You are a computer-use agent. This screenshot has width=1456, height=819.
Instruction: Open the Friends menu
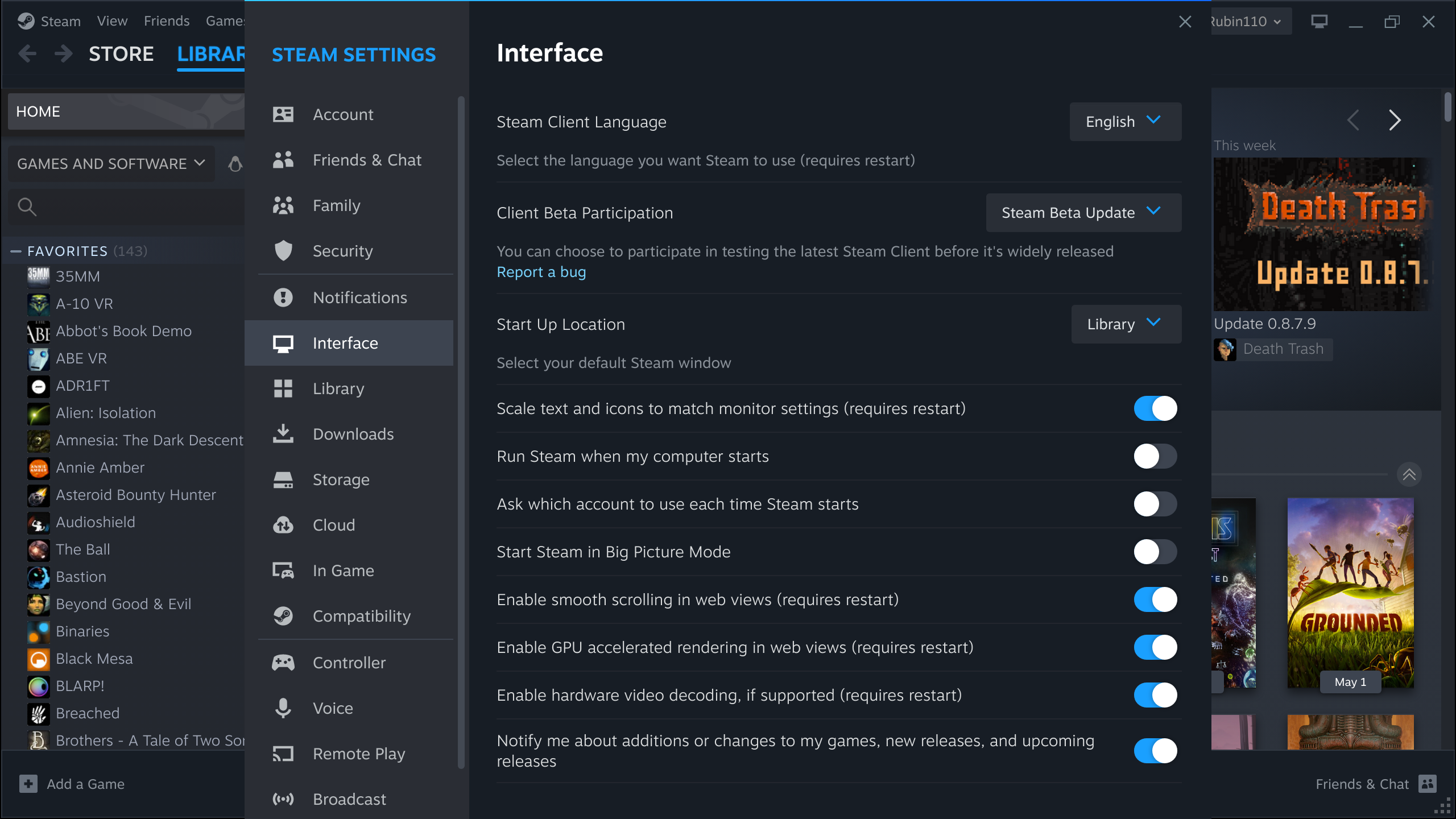167,21
